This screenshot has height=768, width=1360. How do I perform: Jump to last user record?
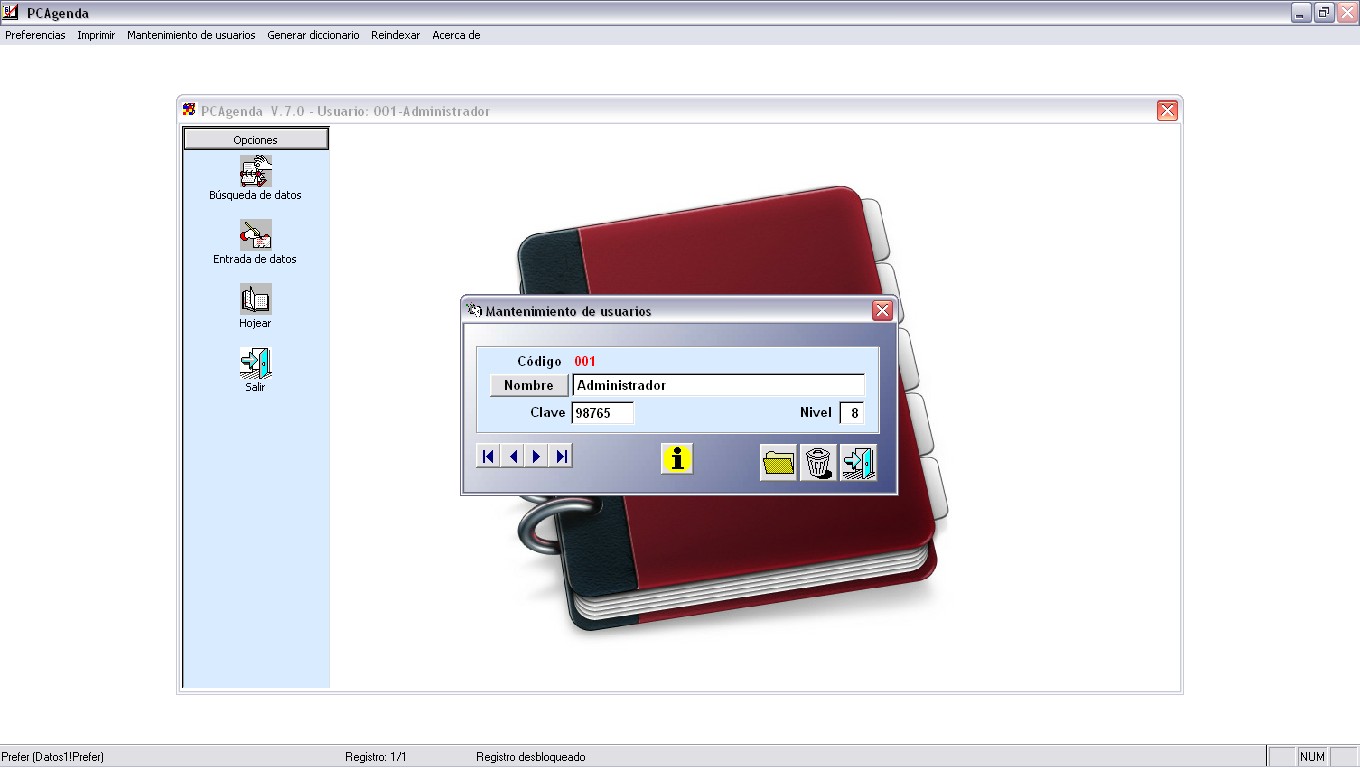click(561, 456)
